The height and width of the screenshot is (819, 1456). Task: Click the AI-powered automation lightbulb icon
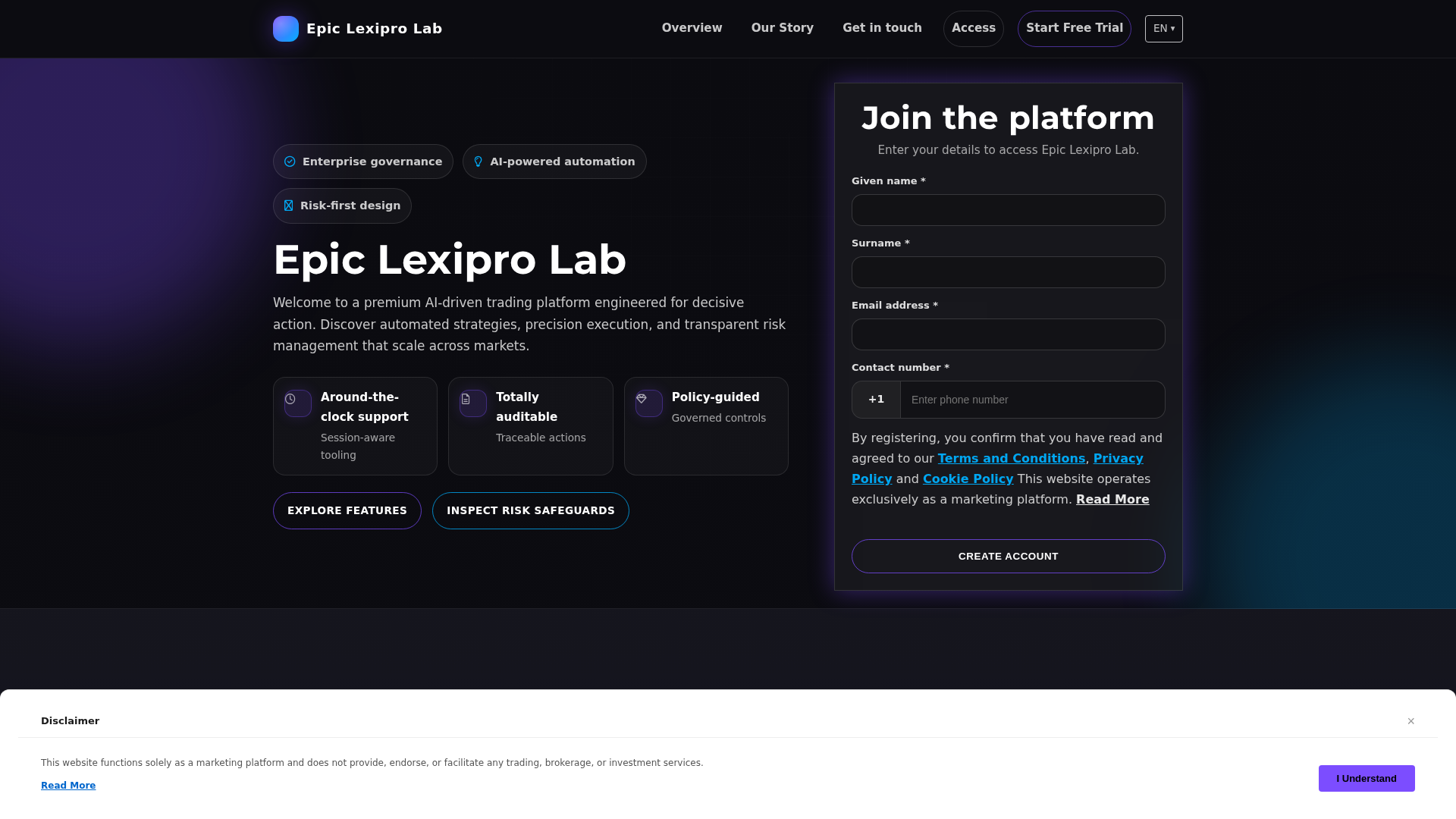pos(478,162)
